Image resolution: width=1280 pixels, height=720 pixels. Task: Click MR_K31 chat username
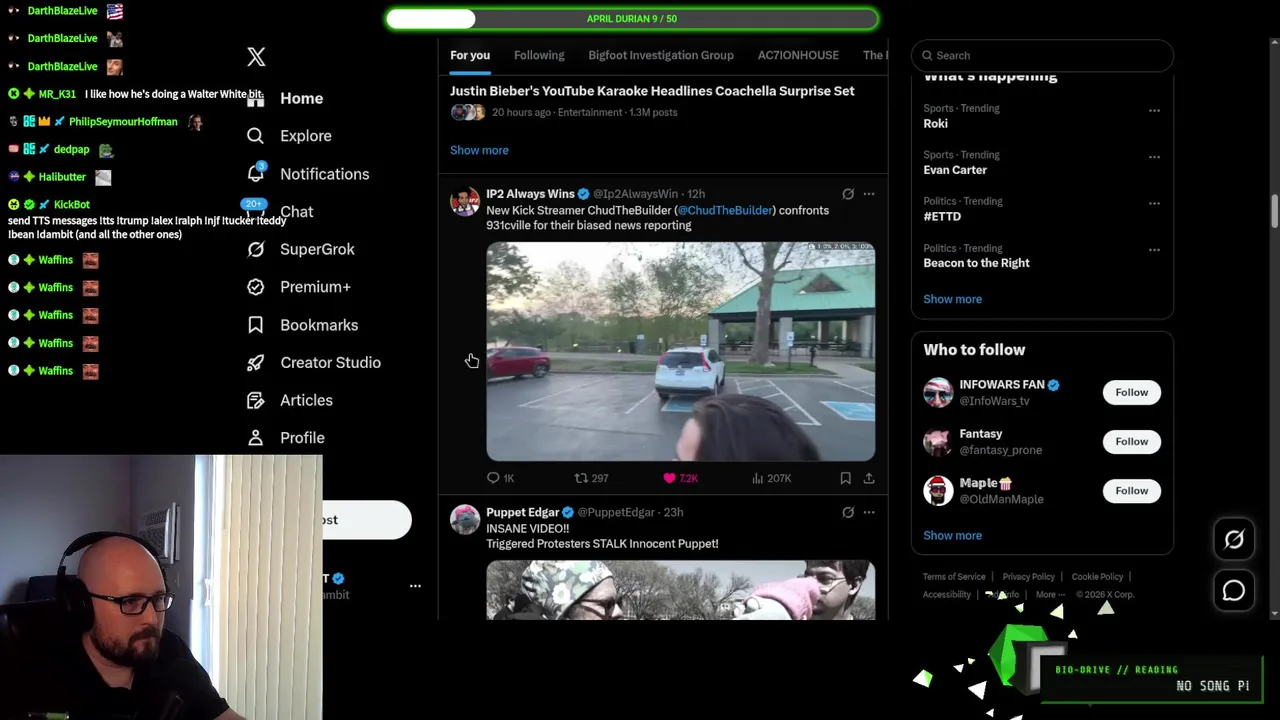(x=57, y=94)
